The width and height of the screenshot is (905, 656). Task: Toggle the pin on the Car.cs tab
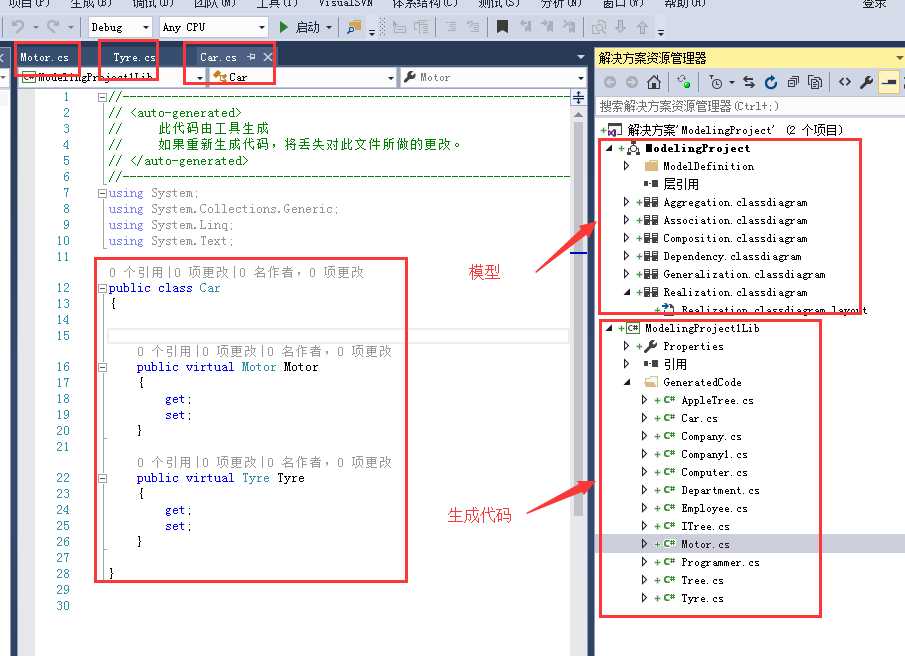251,57
